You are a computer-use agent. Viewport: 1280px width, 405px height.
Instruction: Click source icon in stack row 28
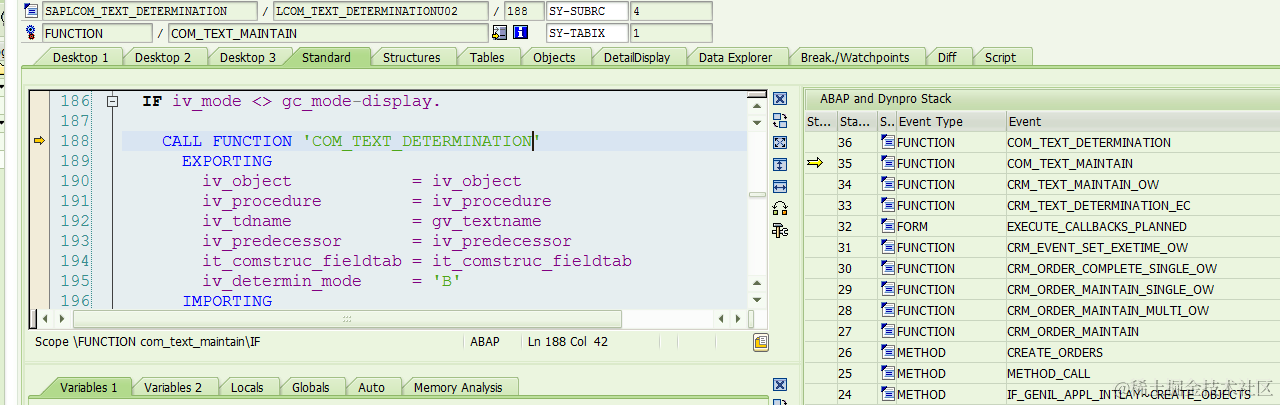[x=887, y=311]
